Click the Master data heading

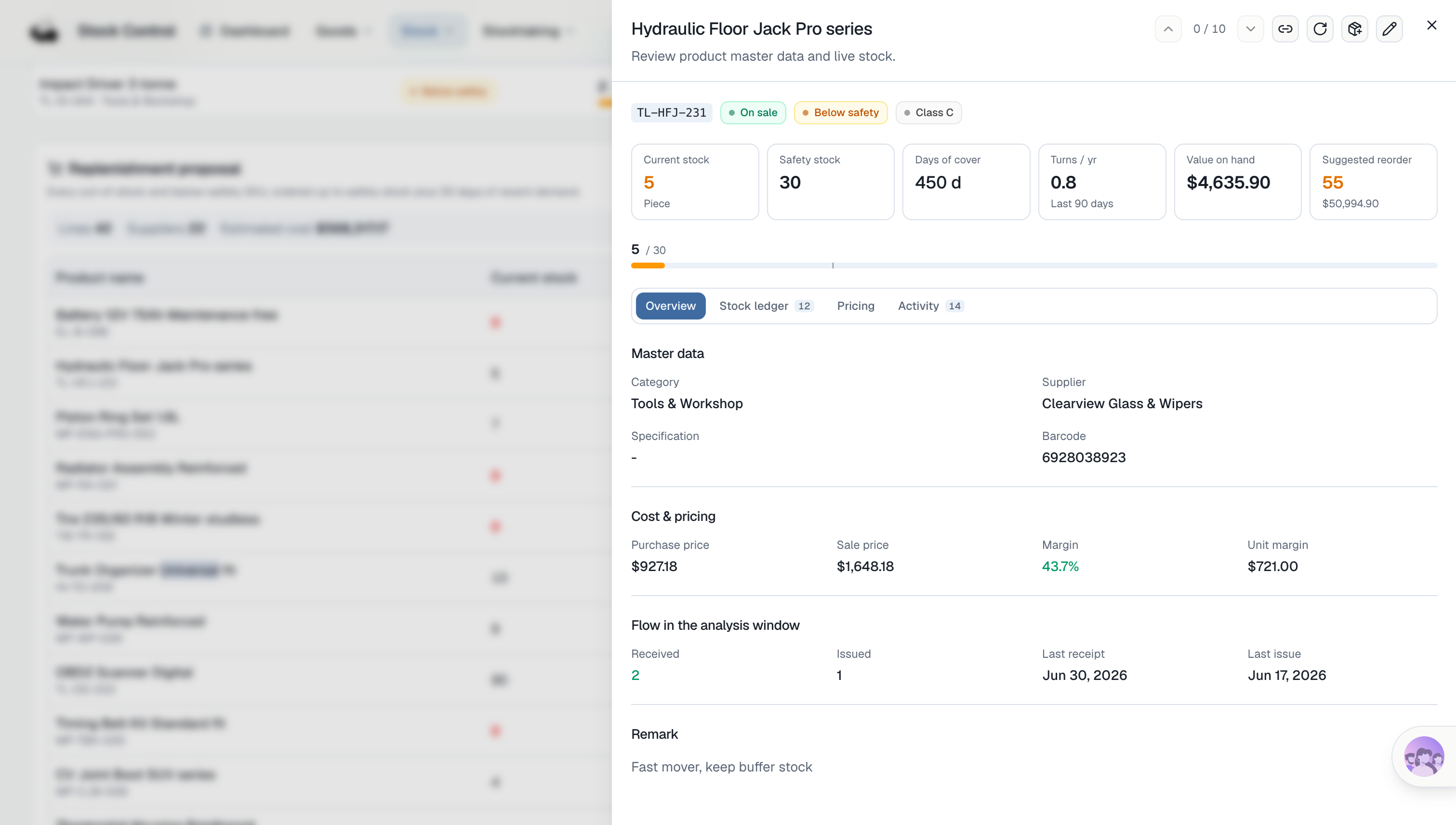667,354
